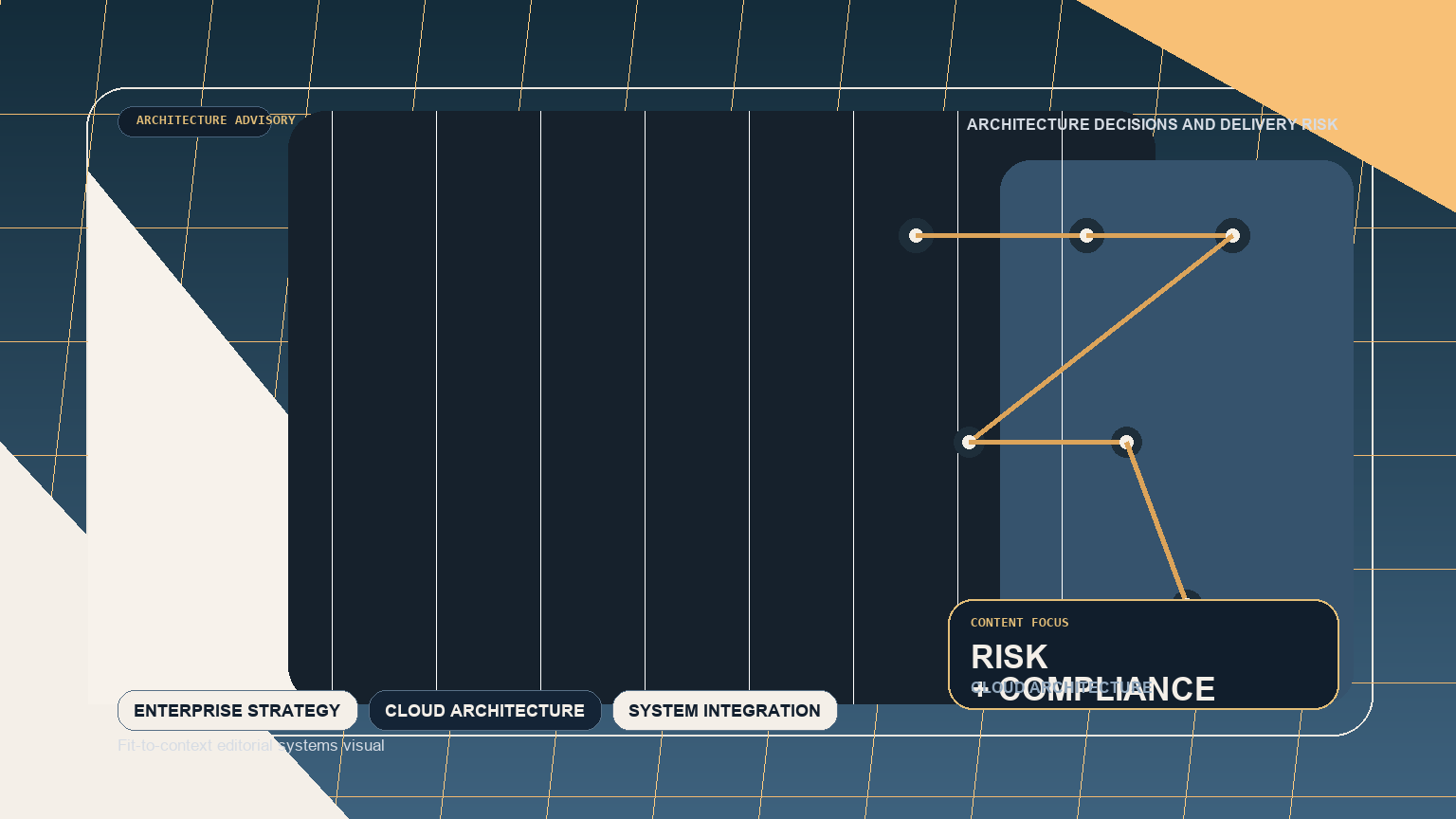This screenshot has width=1456, height=819.
Task: Open the ARCHITECTURE DECISIONS AND DELIVERY RISK header
Action: pyautogui.click(x=1152, y=124)
